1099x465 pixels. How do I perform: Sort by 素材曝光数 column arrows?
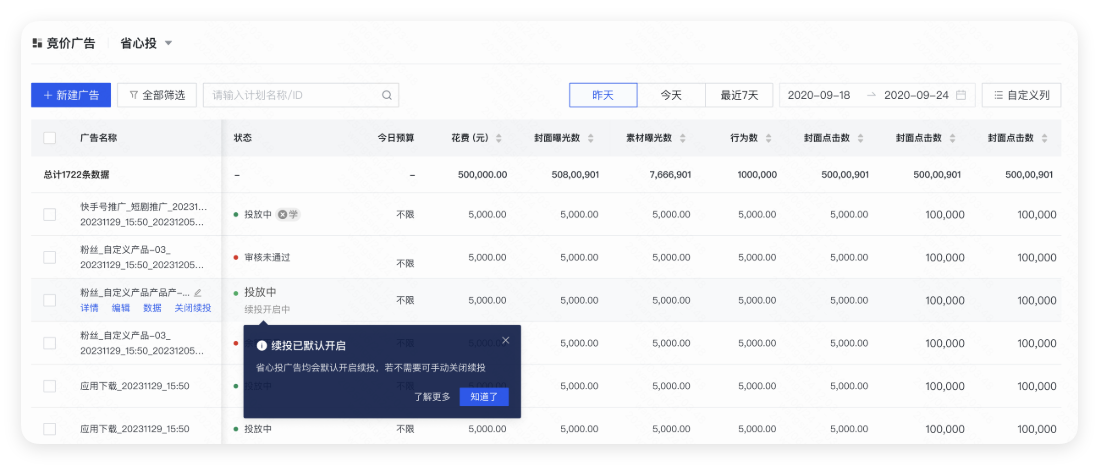tap(682, 138)
